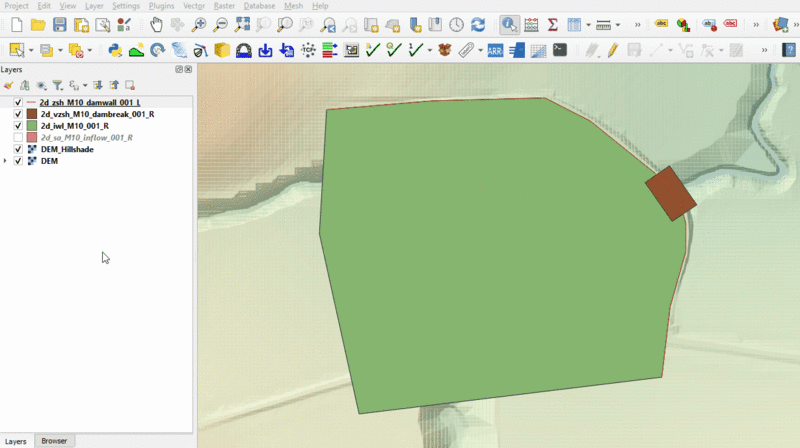800x448 pixels.
Task: Open the Statistical Summary sigma icon
Action: pos(552,24)
